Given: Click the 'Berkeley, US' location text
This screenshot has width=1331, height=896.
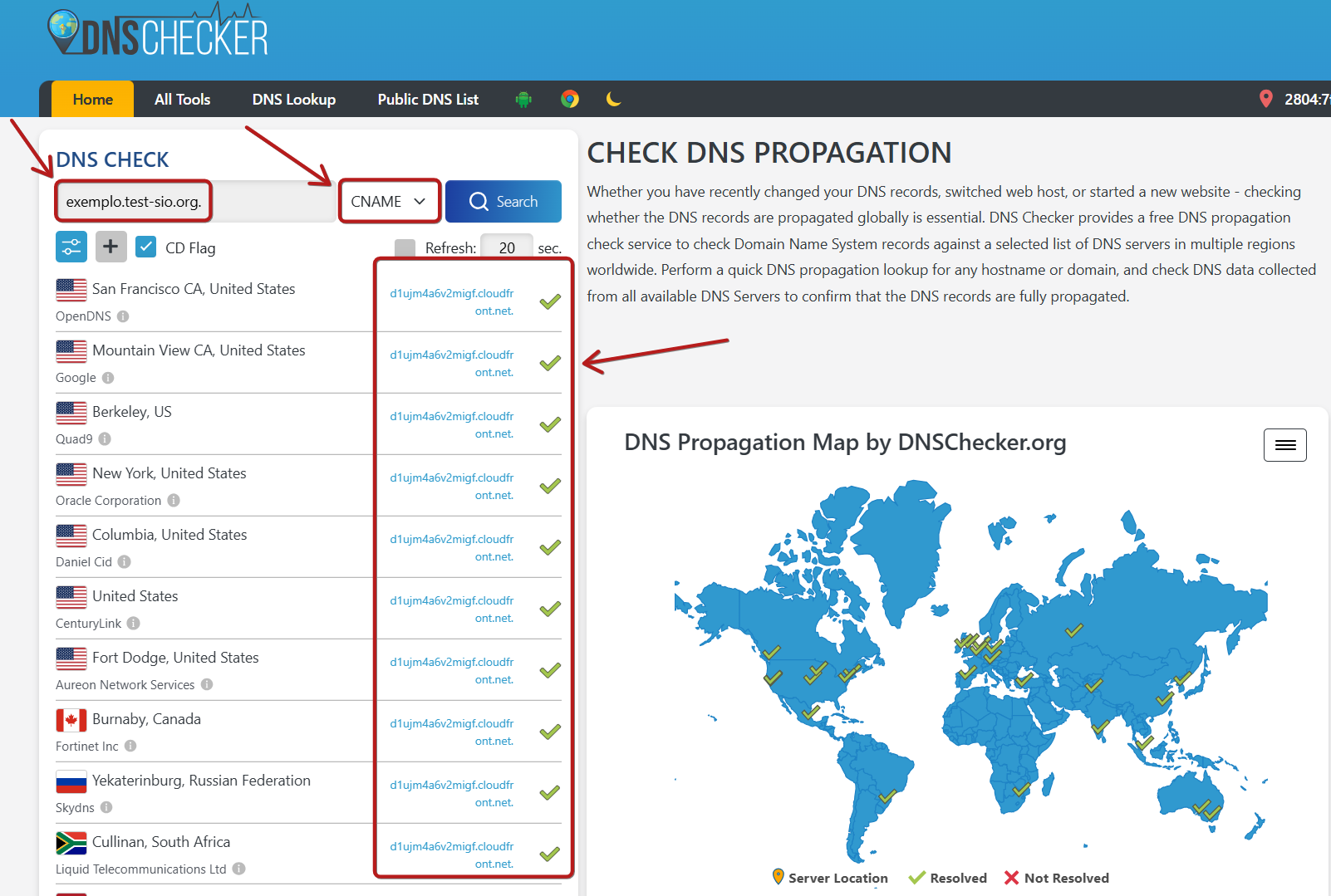Looking at the screenshot, I should 132,412.
